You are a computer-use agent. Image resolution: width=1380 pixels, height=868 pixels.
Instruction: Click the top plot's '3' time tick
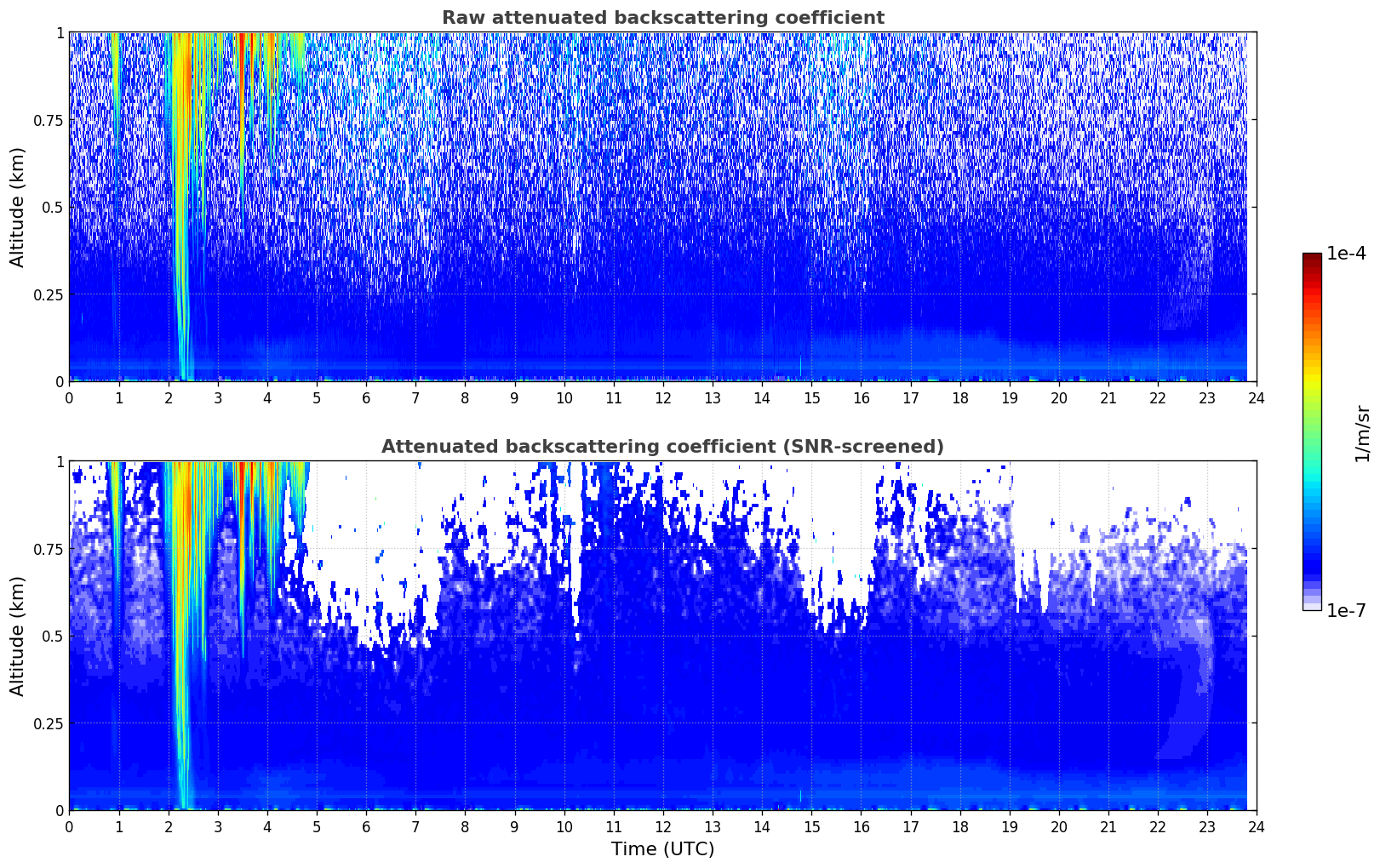click(x=218, y=397)
